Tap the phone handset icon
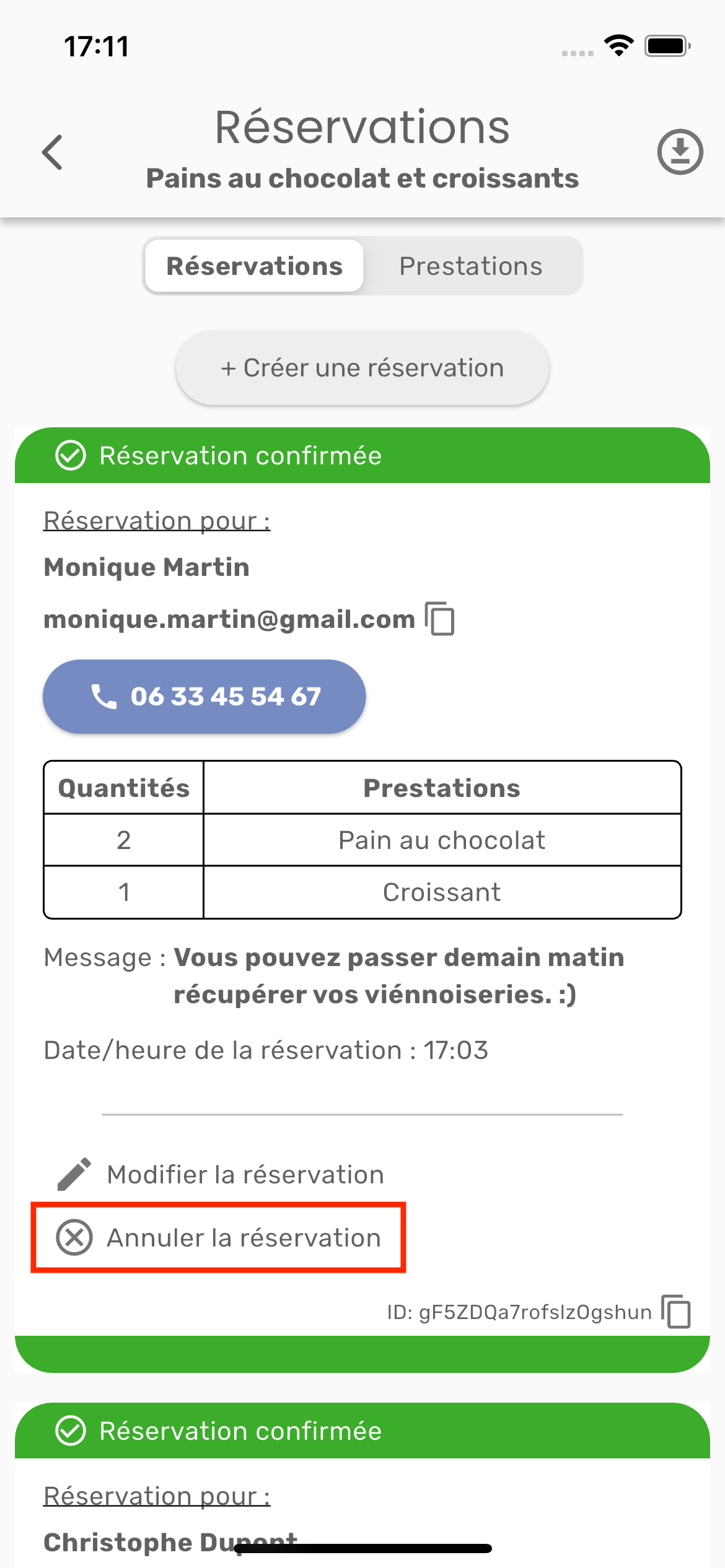 103,696
